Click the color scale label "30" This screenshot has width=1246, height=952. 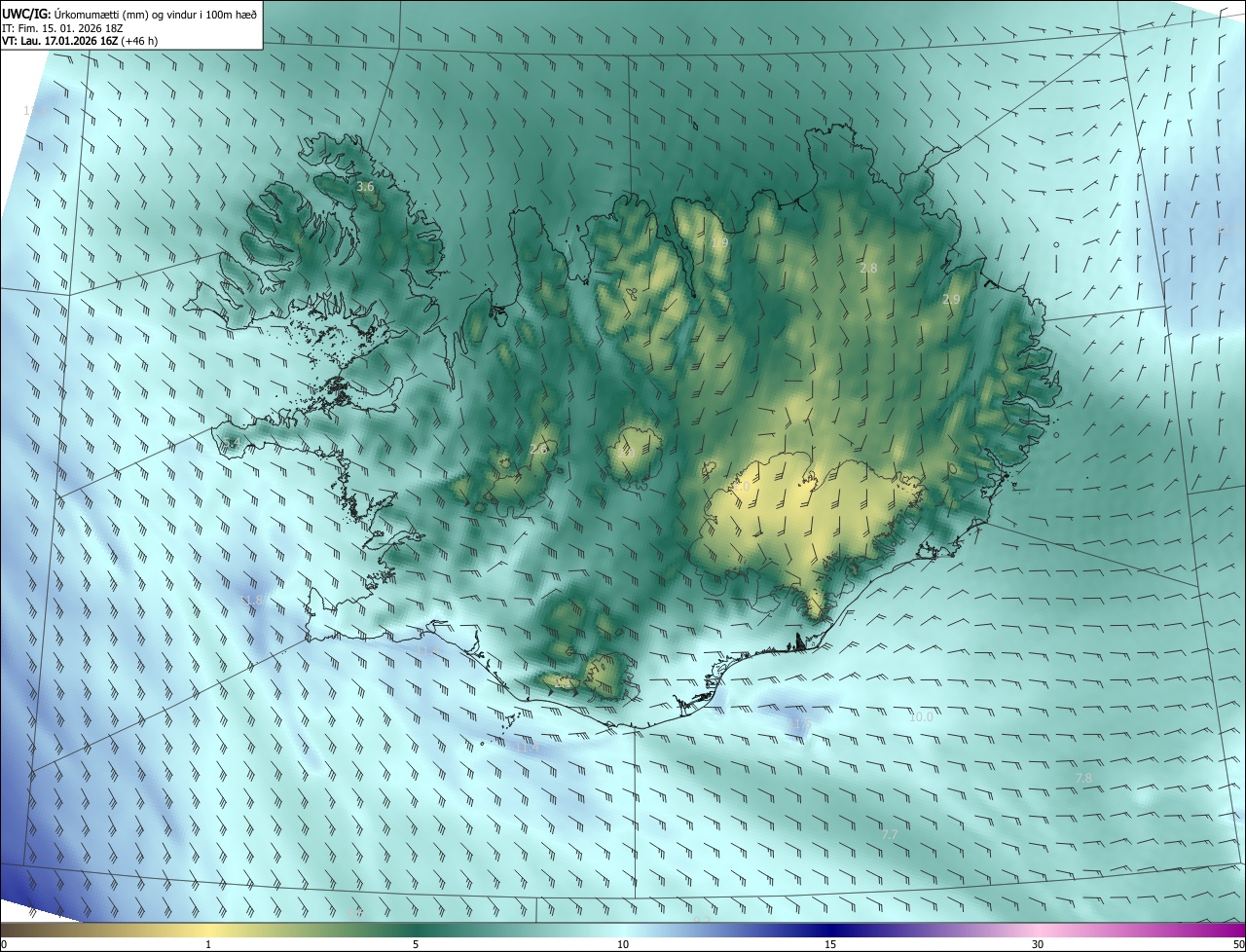[1038, 944]
